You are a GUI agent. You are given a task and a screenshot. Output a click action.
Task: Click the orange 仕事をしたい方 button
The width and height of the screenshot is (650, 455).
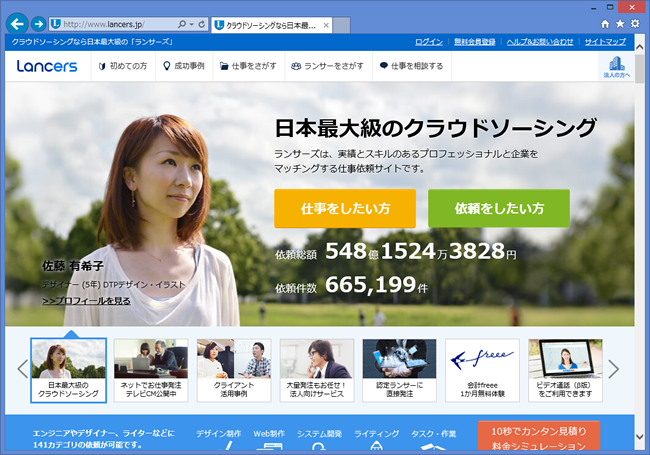coord(345,208)
